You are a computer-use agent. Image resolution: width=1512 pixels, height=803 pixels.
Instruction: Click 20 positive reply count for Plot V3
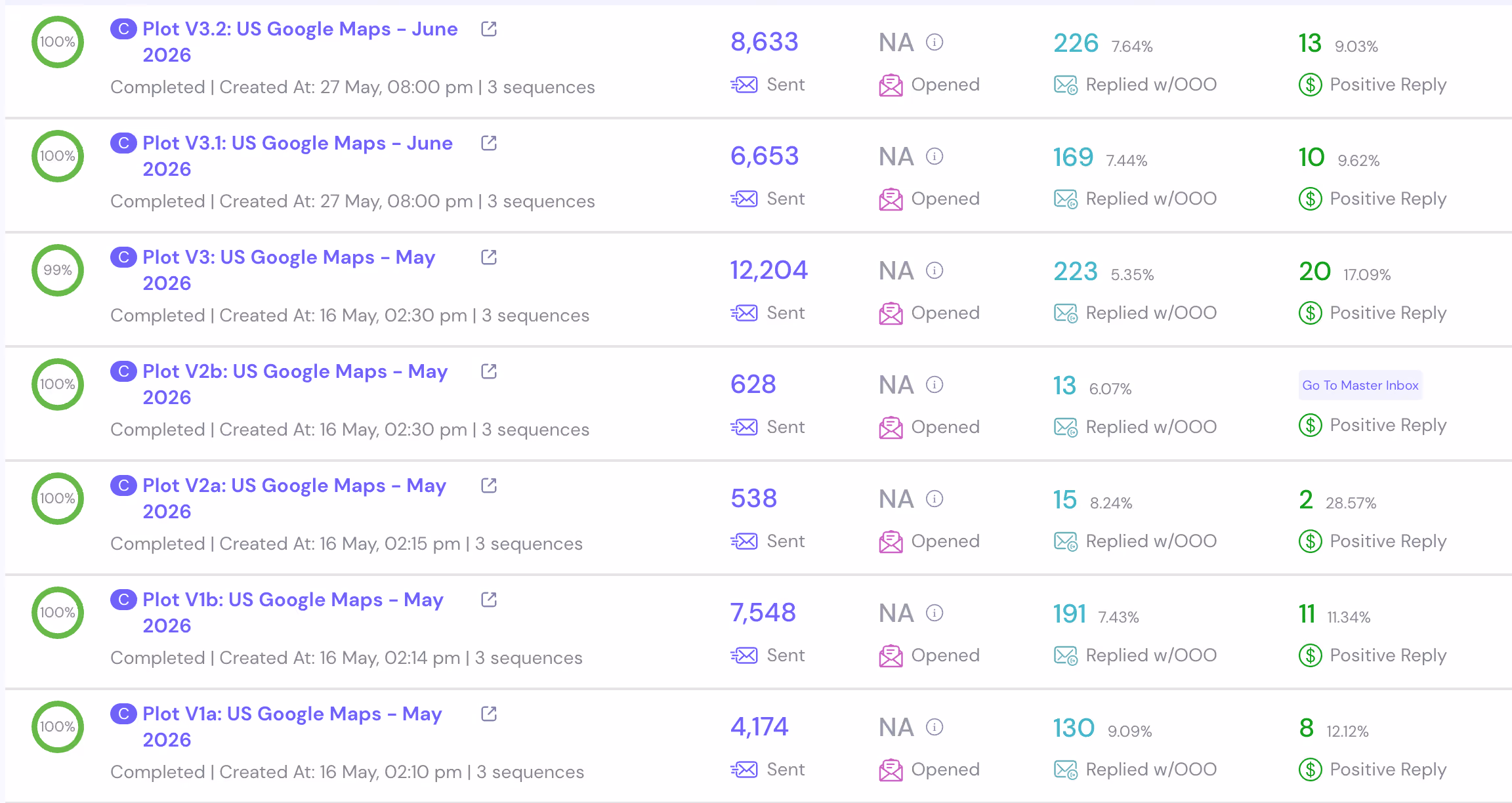click(1314, 271)
